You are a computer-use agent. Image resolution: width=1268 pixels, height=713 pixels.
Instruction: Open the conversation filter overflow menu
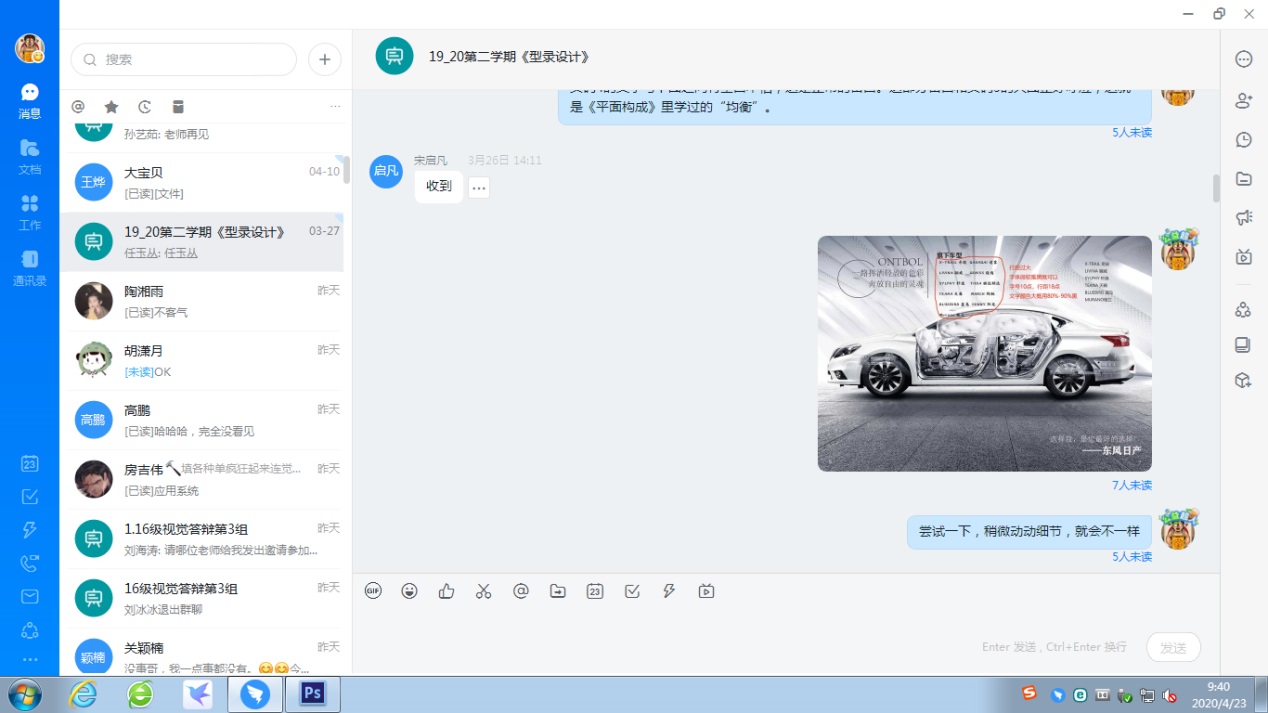(335, 107)
